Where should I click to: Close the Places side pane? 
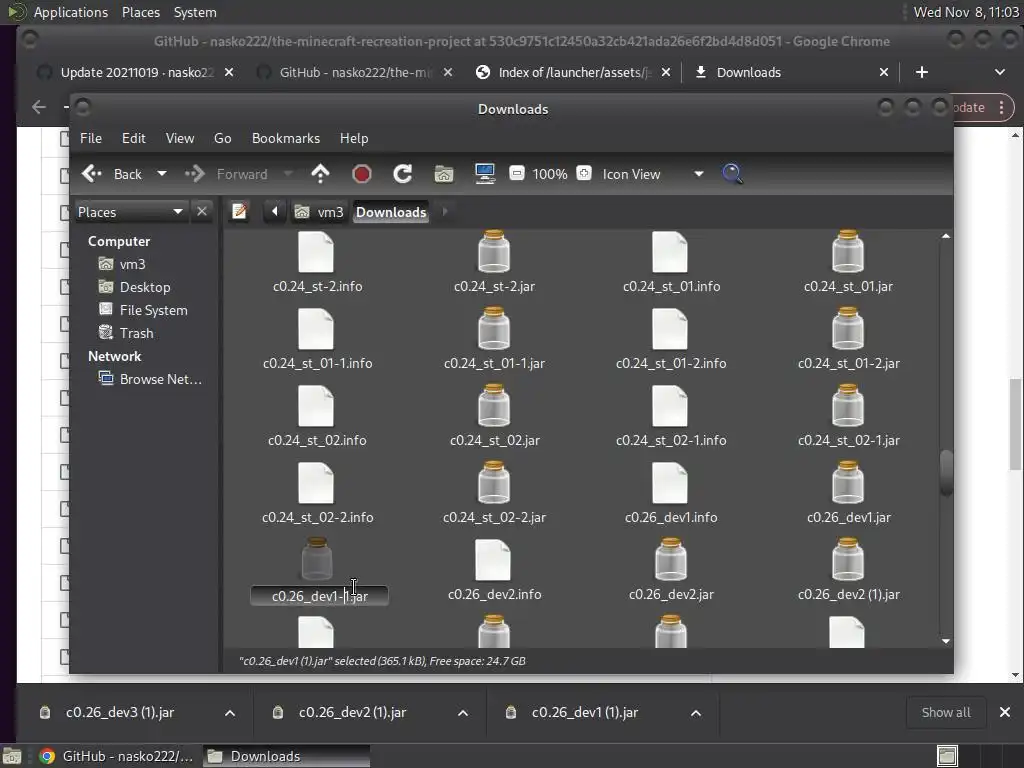pyautogui.click(x=202, y=212)
